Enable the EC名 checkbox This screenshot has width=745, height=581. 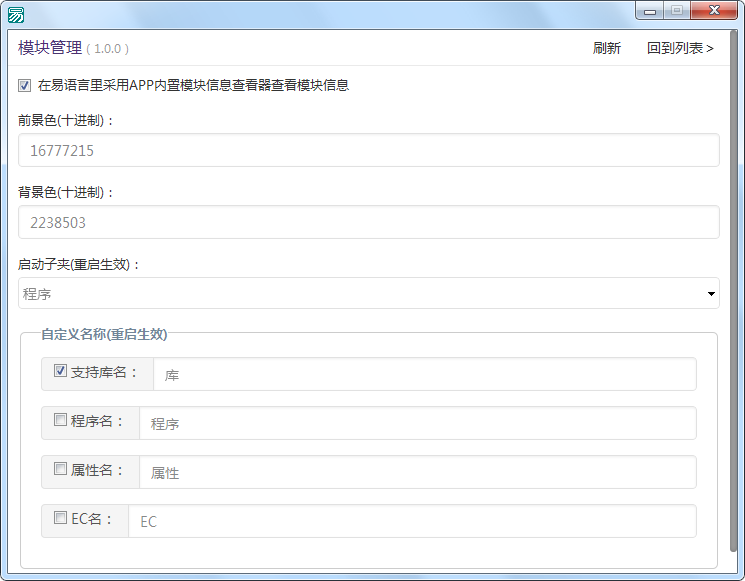tap(60, 517)
